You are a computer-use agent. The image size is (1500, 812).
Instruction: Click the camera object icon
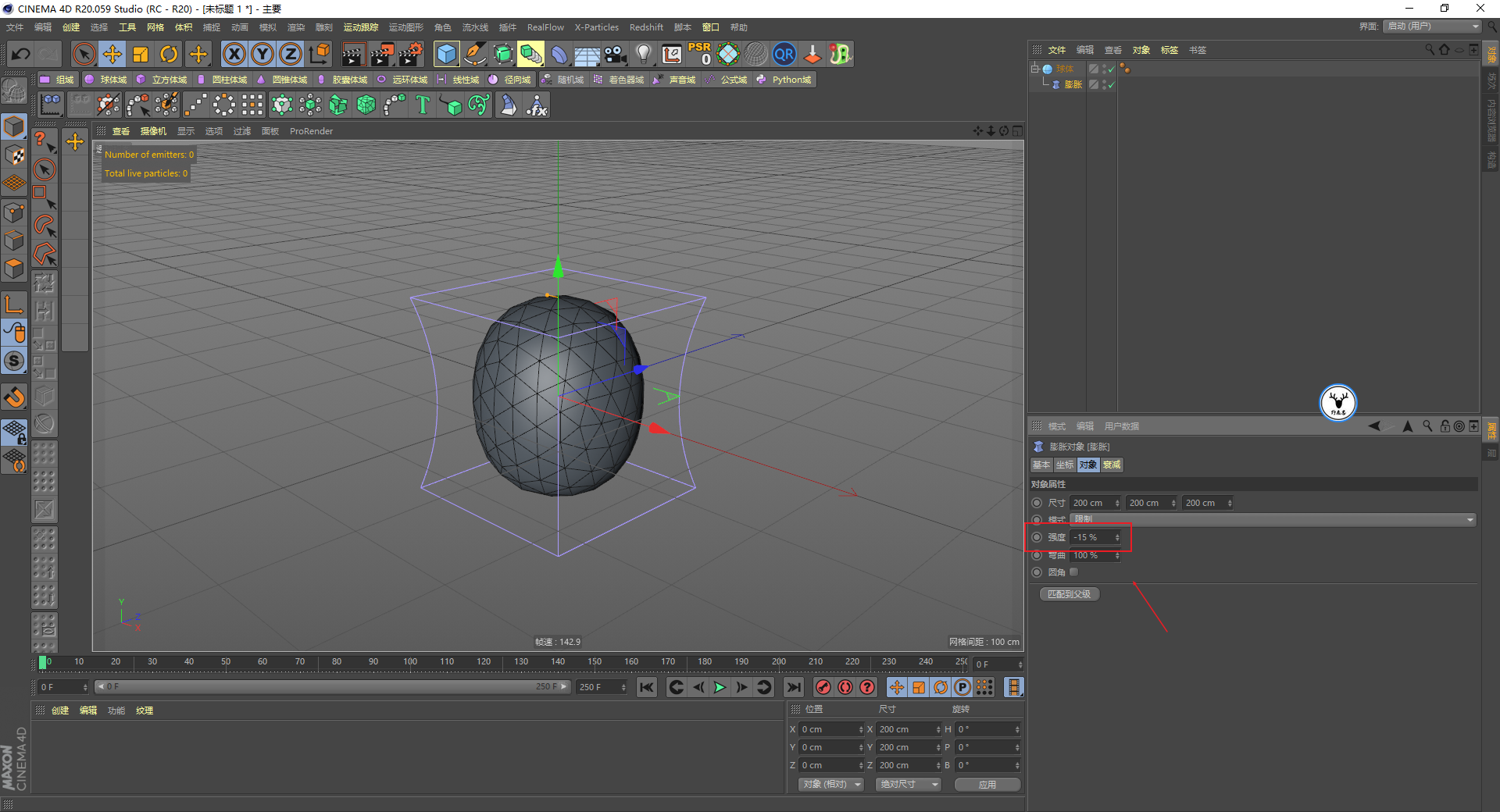tap(615, 54)
